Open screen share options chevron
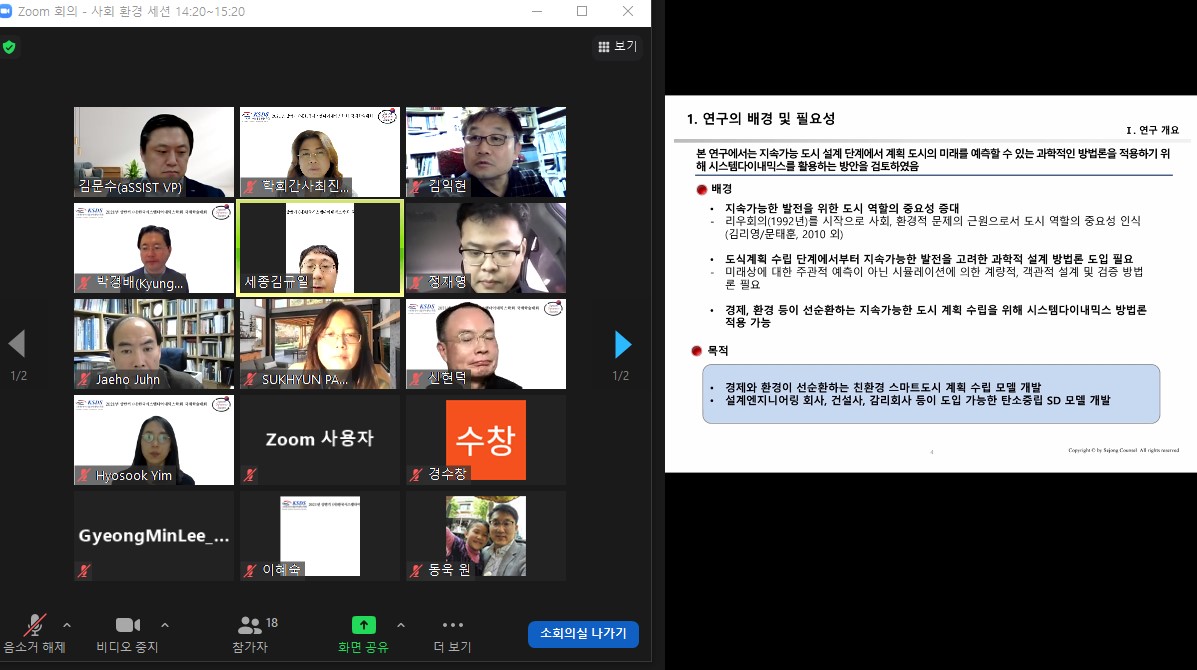The width and height of the screenshot is (1197, 670). (x=401, y=625)
